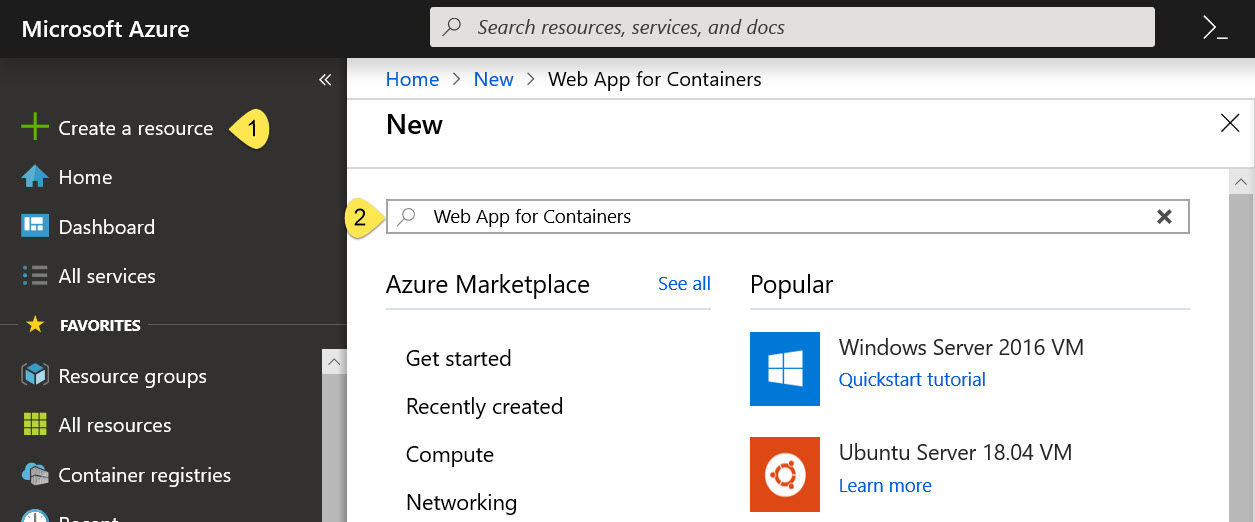Clear the Web App for Containers search
1255x522 pixels.
pos(1164,216)
